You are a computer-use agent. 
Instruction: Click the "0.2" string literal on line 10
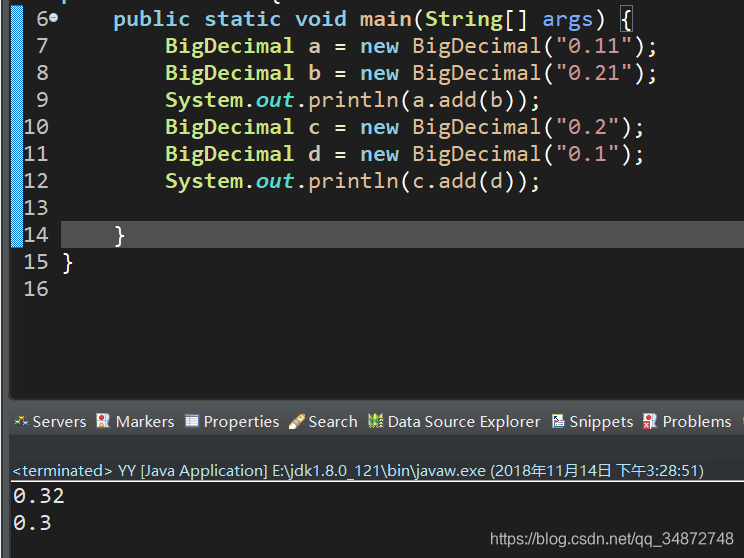click(587, 127)
